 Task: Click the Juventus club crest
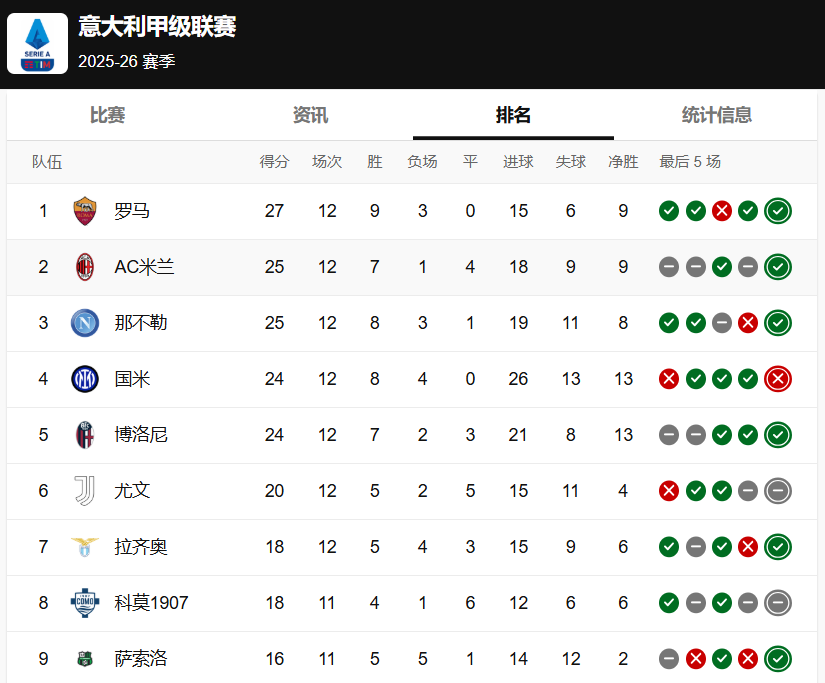(x=85, y=491)
